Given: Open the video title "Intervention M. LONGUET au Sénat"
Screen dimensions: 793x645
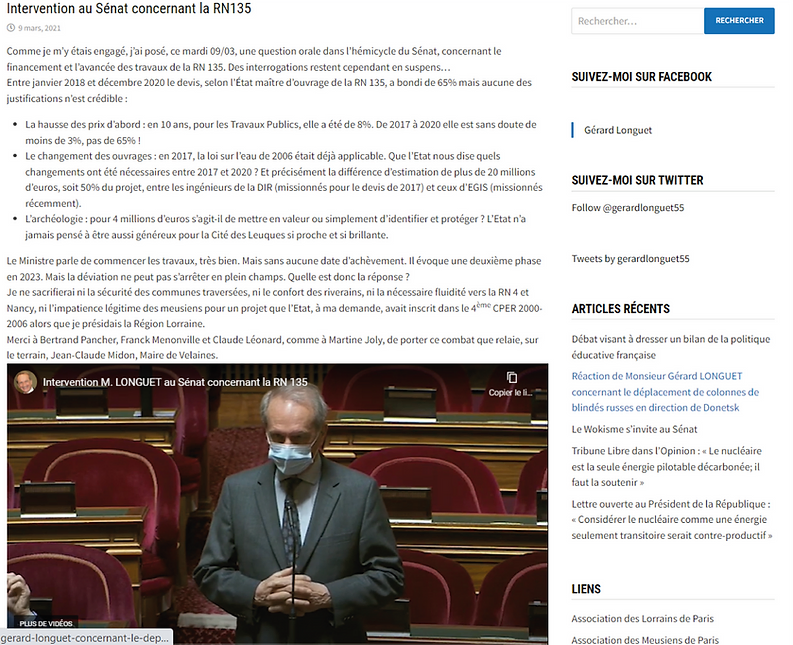Looking at the screenshot, I should tap(174, 382).
